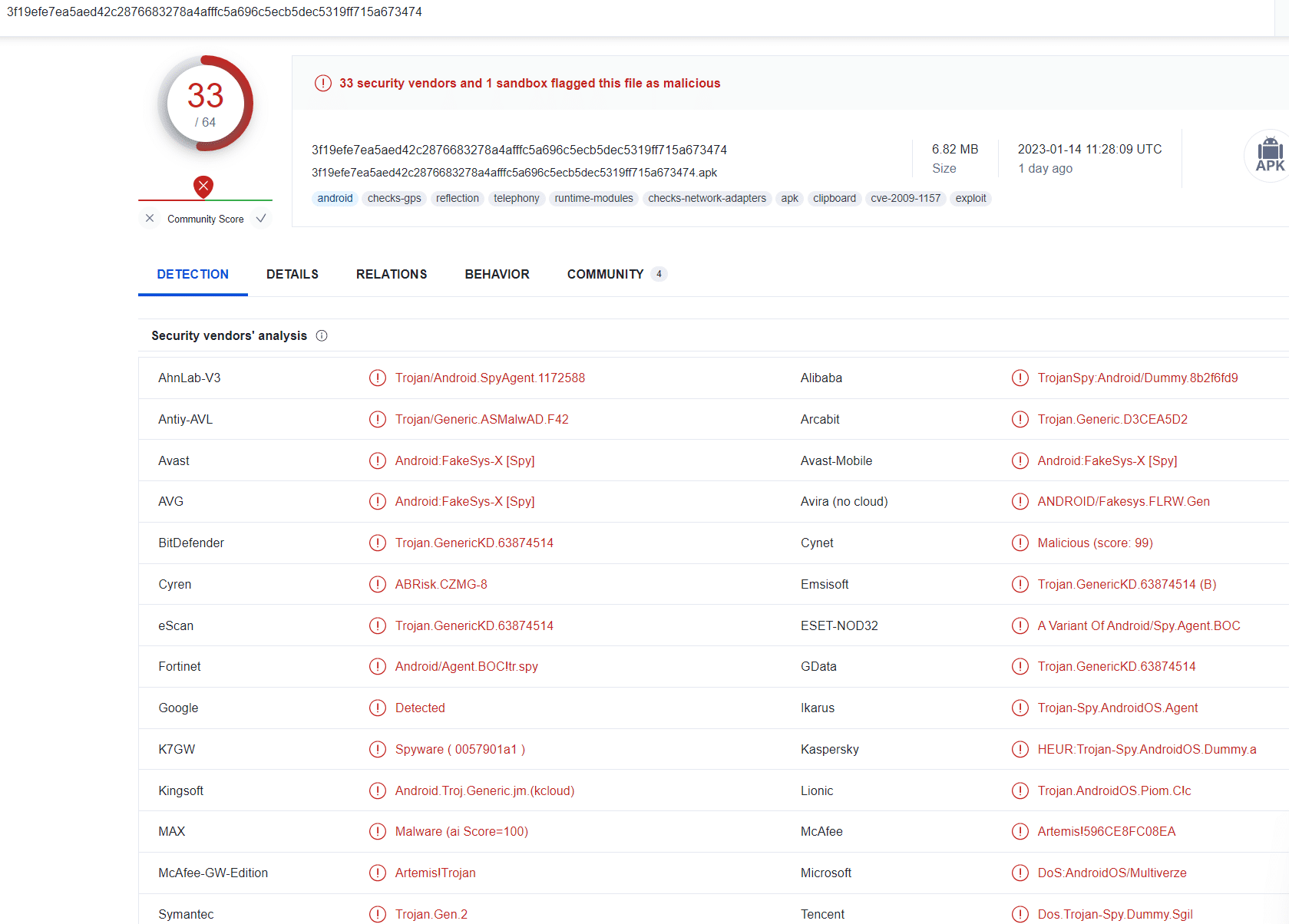
Task: Click the alert icon next to AhnLab-V3 result
Action: point(377,378)
